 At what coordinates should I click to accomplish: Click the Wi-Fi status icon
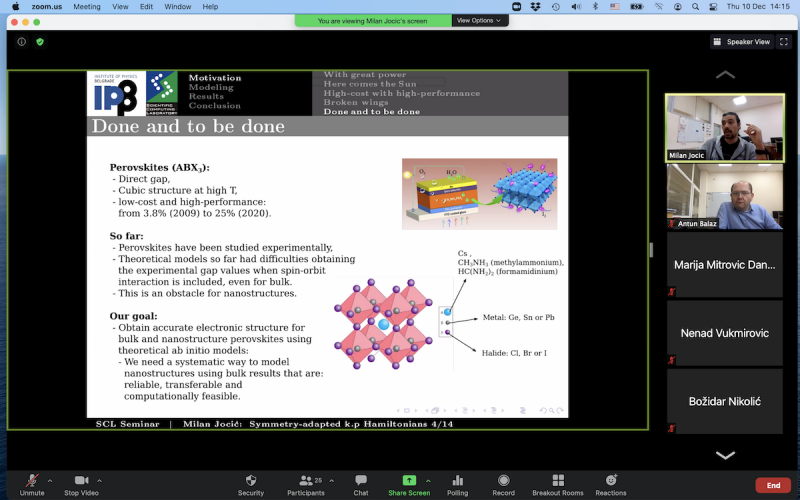pos(659,7)
